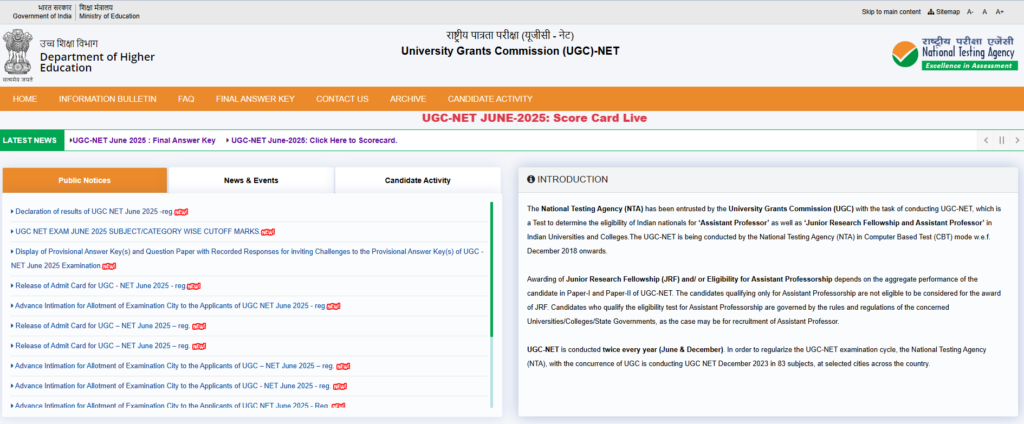Click the Hindi UGC-NET title text
Viewport: 1024px width, 424px height.
pyautogui.click(x=510, y=35)
